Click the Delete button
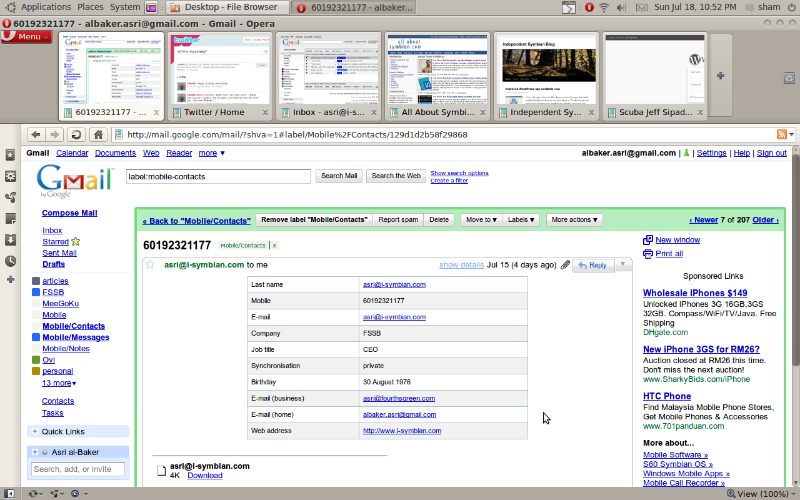This screenshot has width=800, height=500. tap(439, 220)
